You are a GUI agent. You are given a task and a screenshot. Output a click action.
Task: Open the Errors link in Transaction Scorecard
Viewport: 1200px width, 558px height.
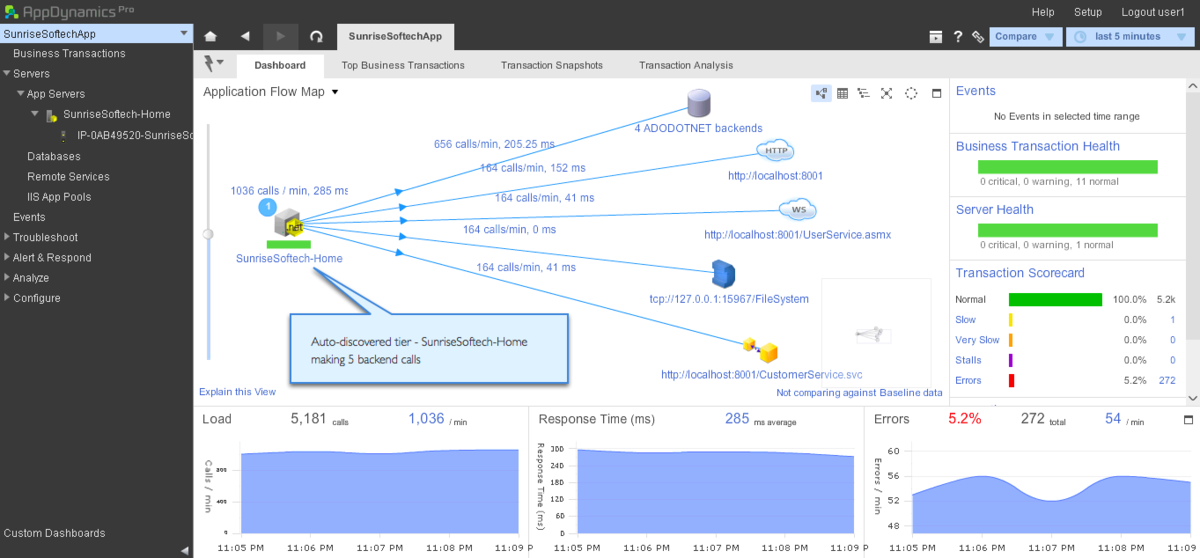(x=968, y=380)
